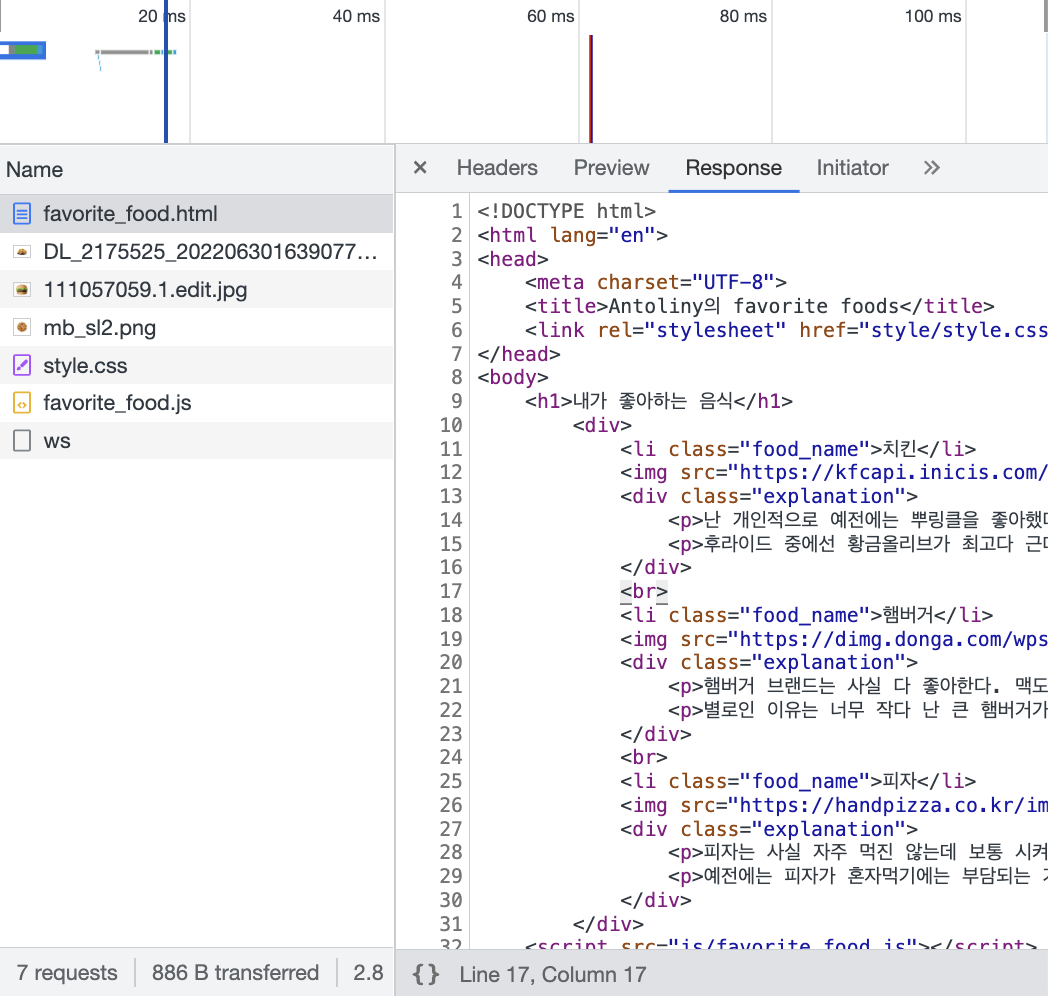
Task: Click the pretty print braces icon
Action: click(x=426, y=974)
